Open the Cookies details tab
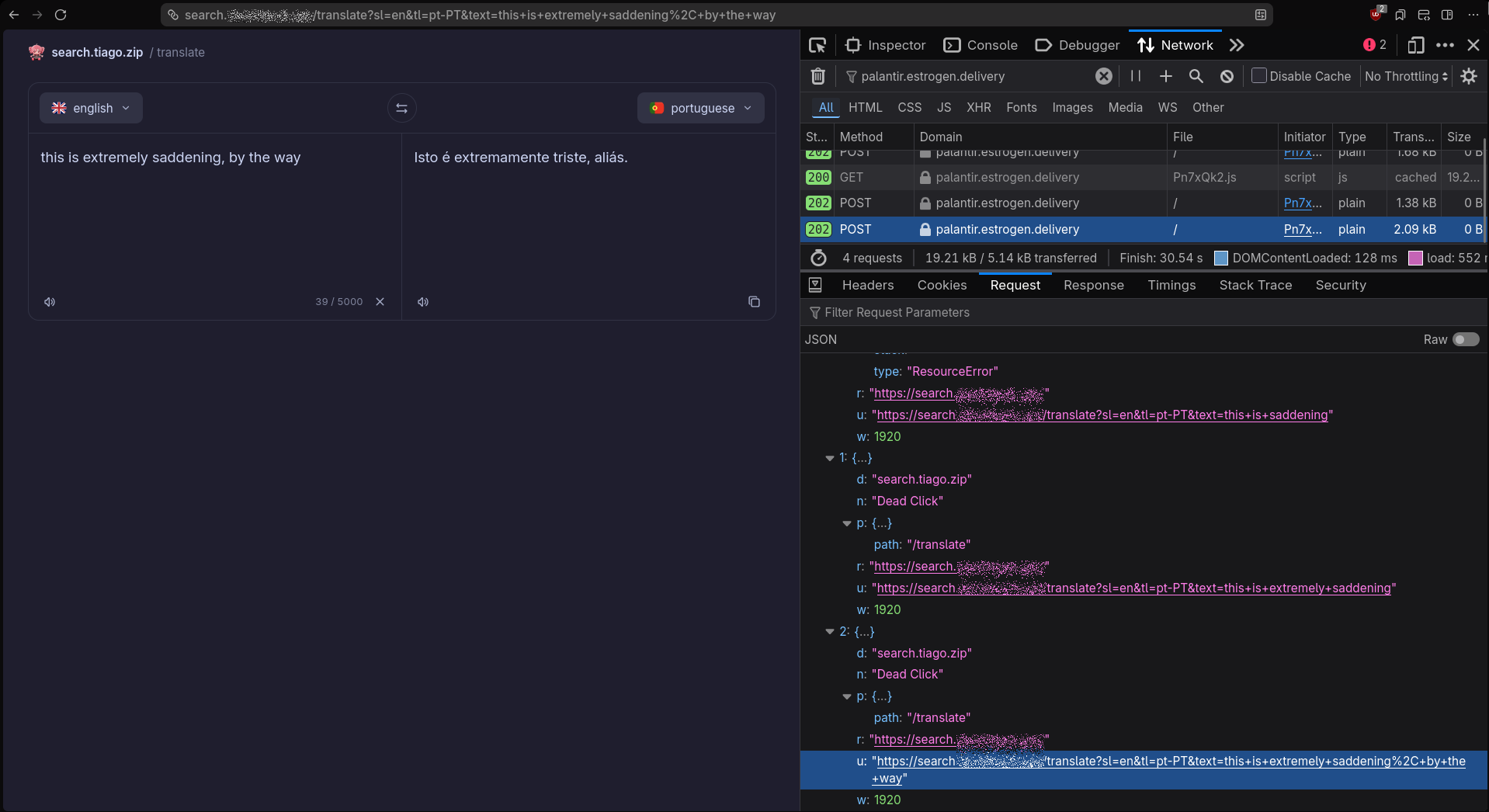Image resolution: width=1489 pixels, height=812 pixels. tap(942, 285)
